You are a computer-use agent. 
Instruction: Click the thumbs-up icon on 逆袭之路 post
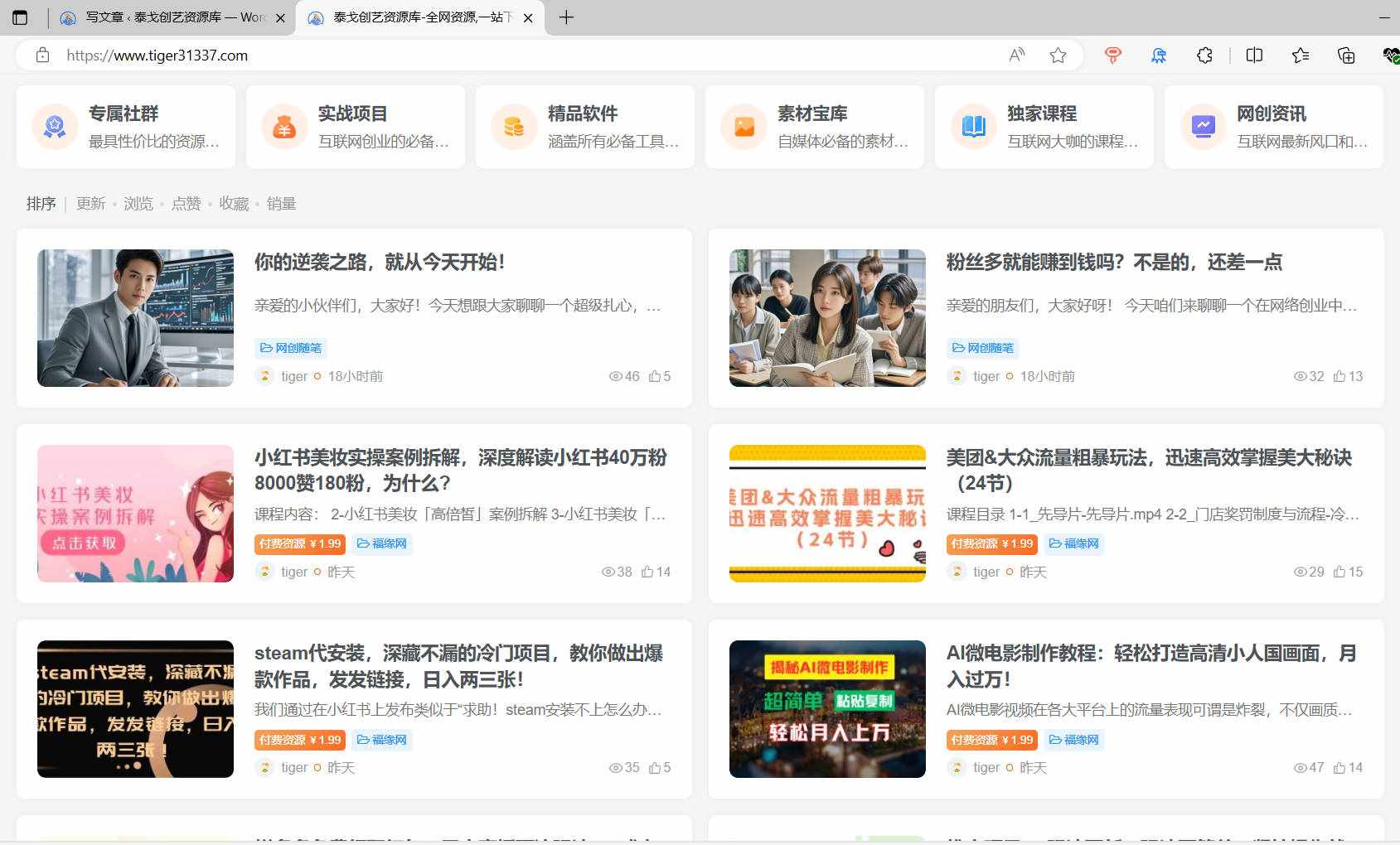point(655,376)
